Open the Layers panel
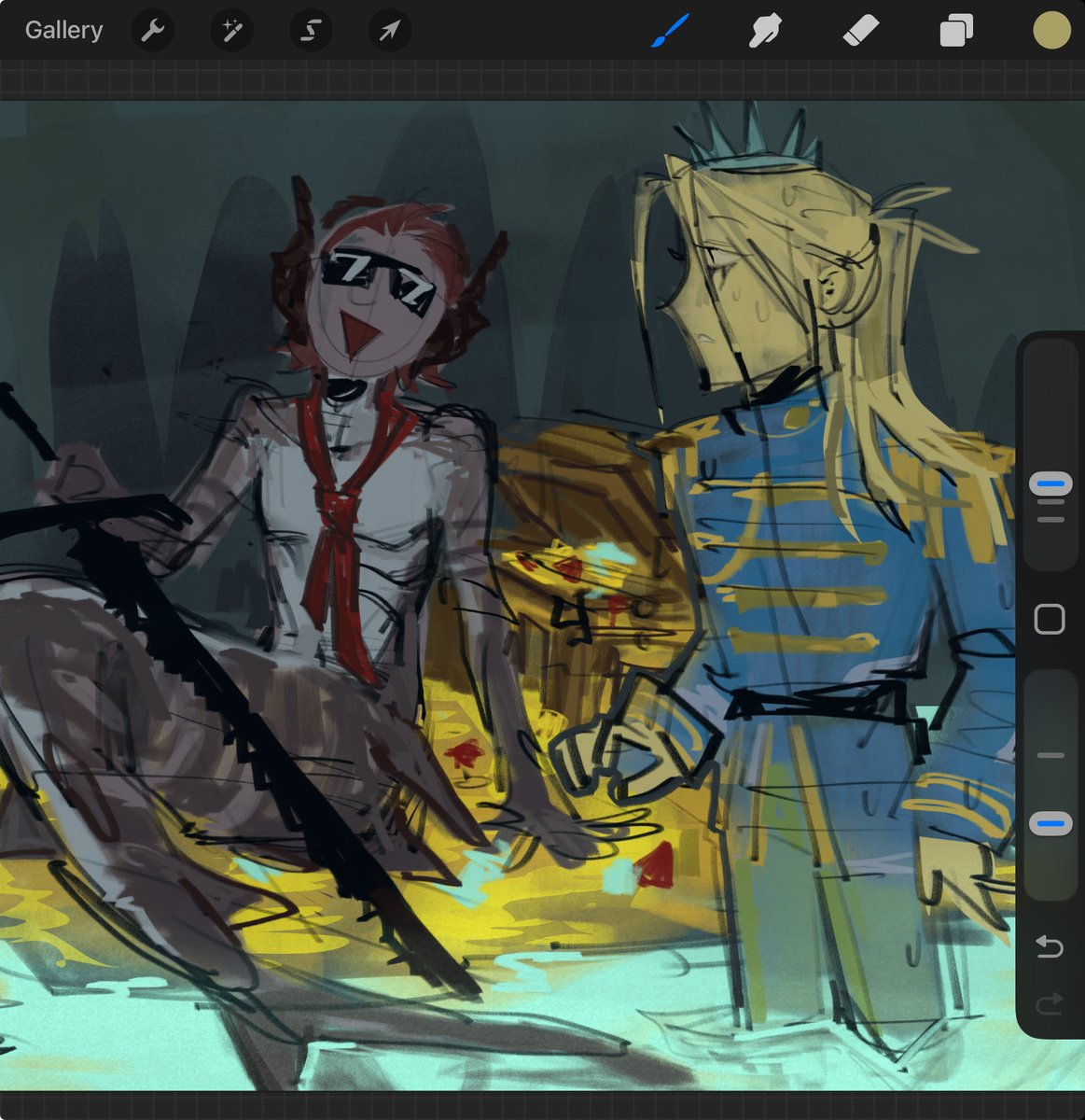The width and height of the screenshot is (1085, 1120). 956,31
